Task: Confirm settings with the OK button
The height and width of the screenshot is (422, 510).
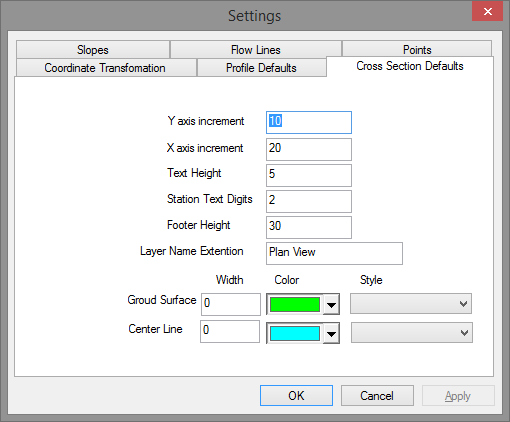Action: (296, 396)
